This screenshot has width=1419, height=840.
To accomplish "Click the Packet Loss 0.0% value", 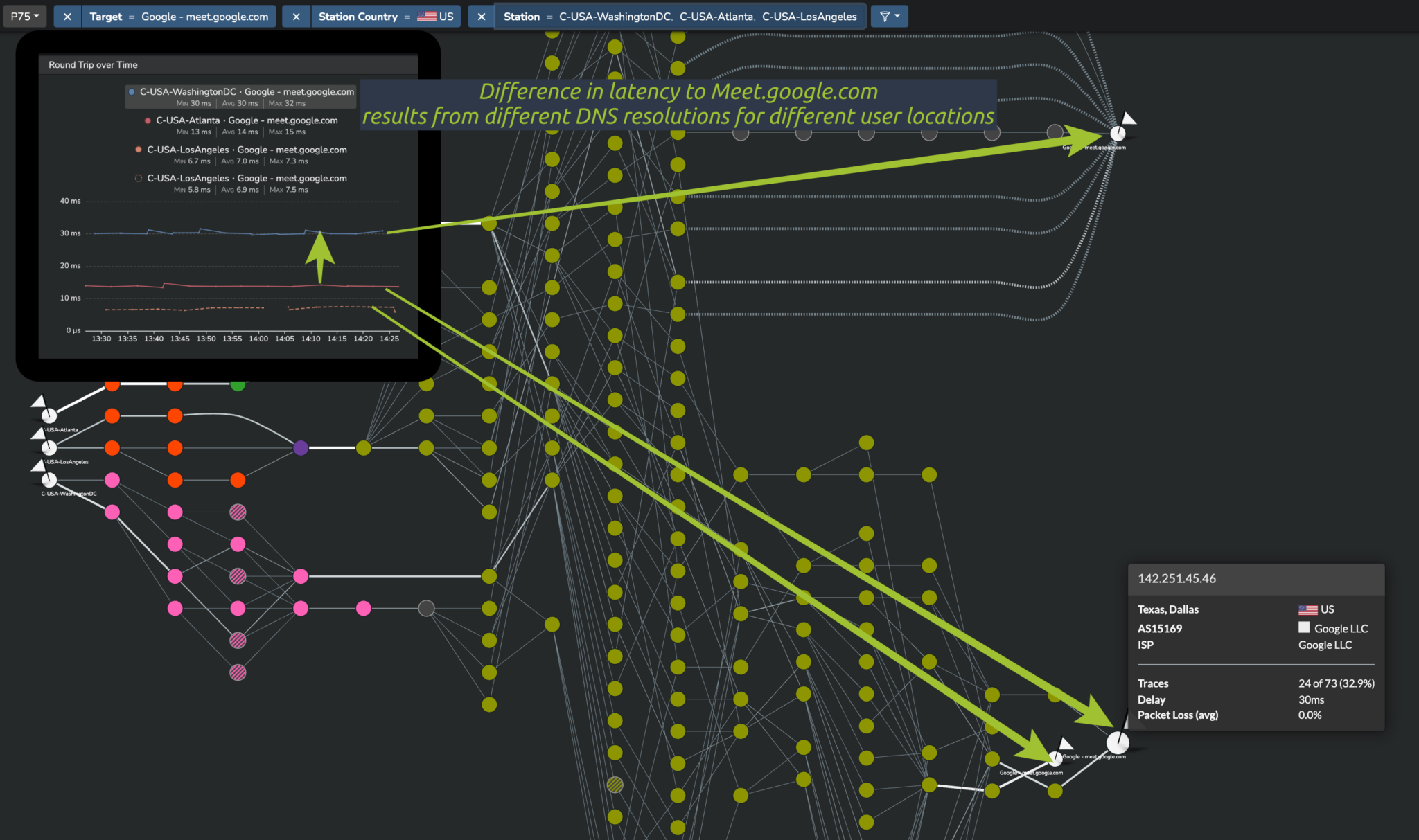I will point(1310,715).
